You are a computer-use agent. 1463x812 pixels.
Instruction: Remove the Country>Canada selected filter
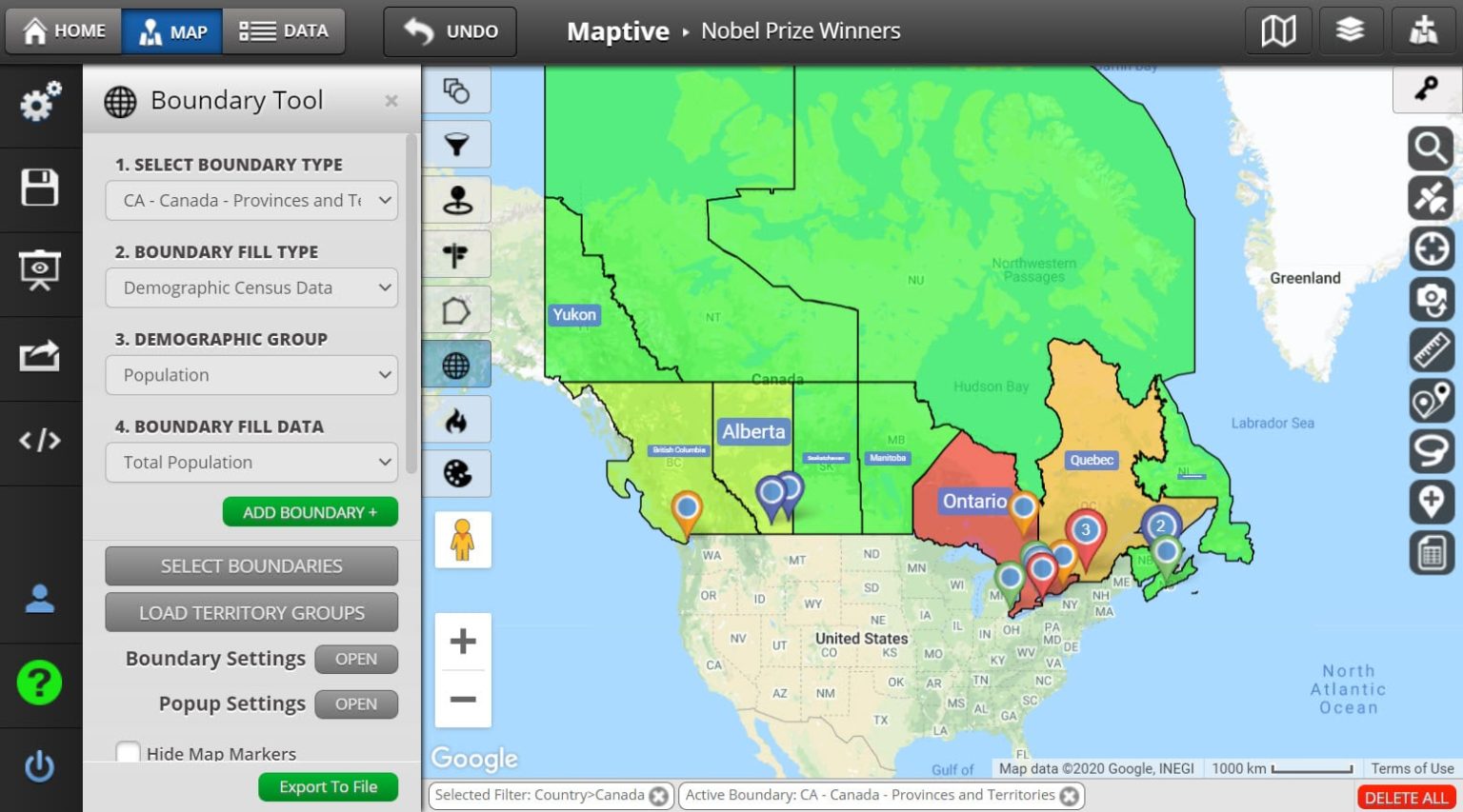(x=657, y=795)
